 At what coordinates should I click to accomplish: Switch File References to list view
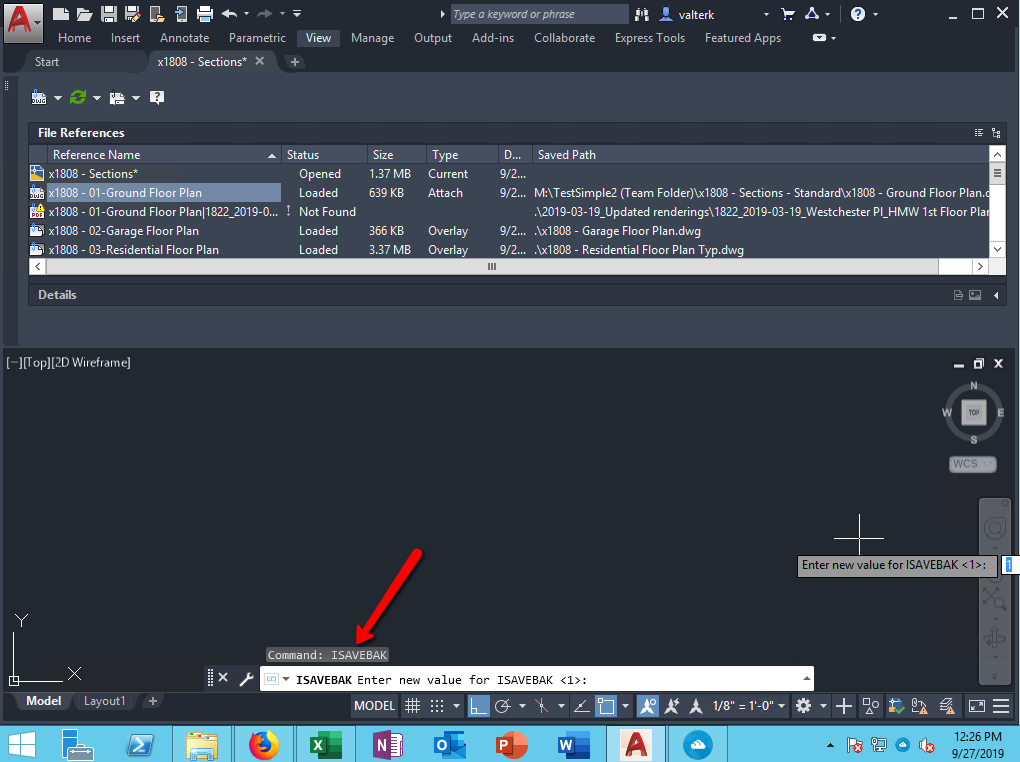(x=978, y=133)
